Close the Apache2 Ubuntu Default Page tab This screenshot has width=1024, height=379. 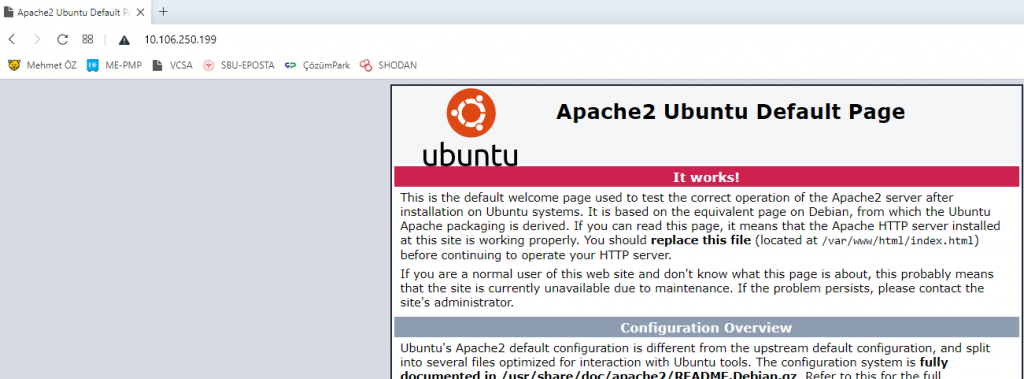pos(140,12)
